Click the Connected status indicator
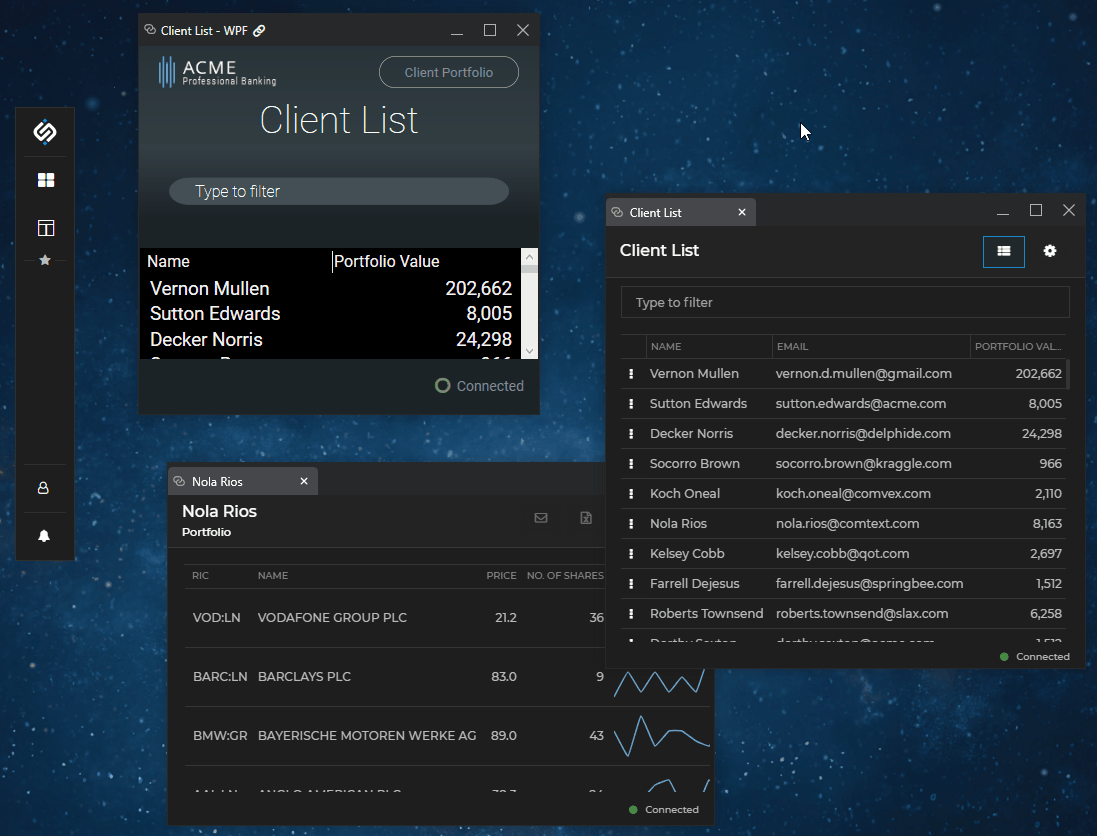 click(1035, 656)
